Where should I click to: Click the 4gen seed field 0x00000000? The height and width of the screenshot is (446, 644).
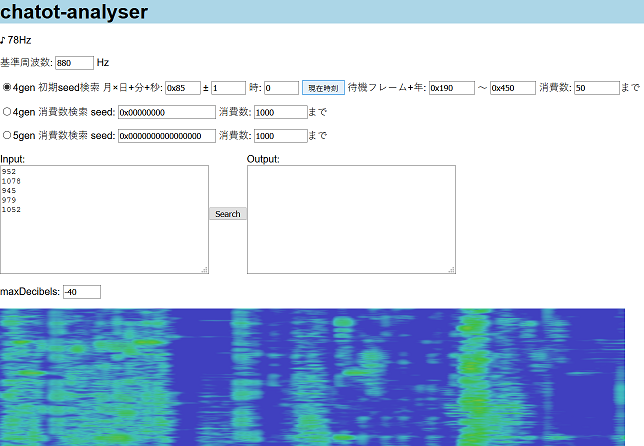click(167, 112)
